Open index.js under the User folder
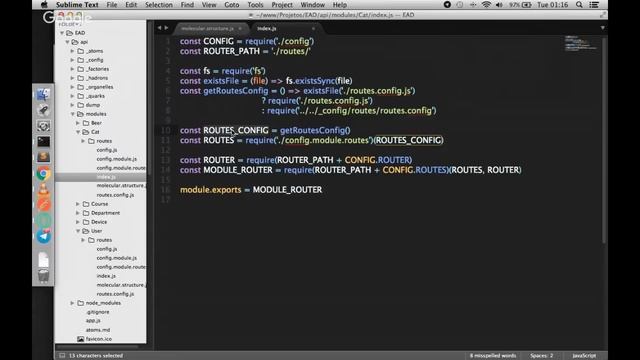 point(106,276)
